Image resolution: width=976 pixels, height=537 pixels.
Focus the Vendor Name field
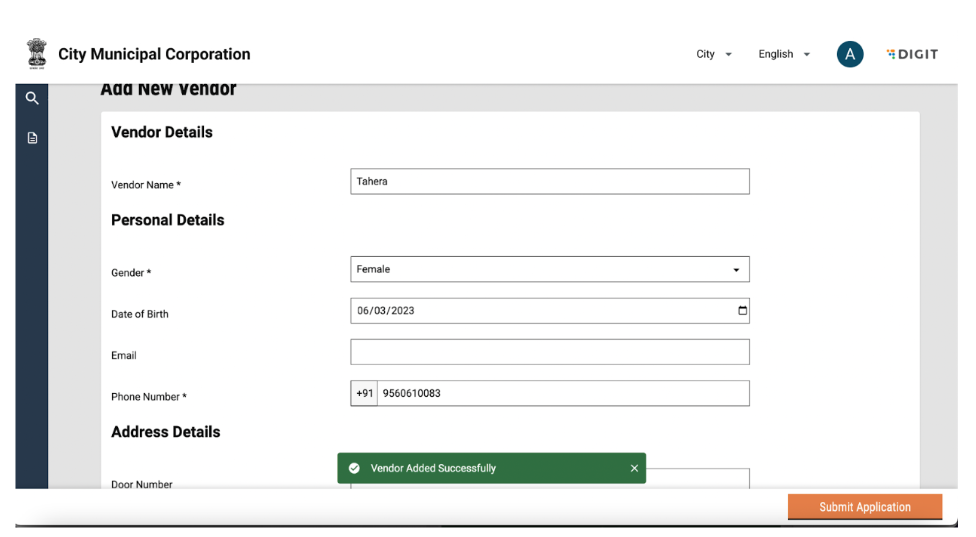549,181
